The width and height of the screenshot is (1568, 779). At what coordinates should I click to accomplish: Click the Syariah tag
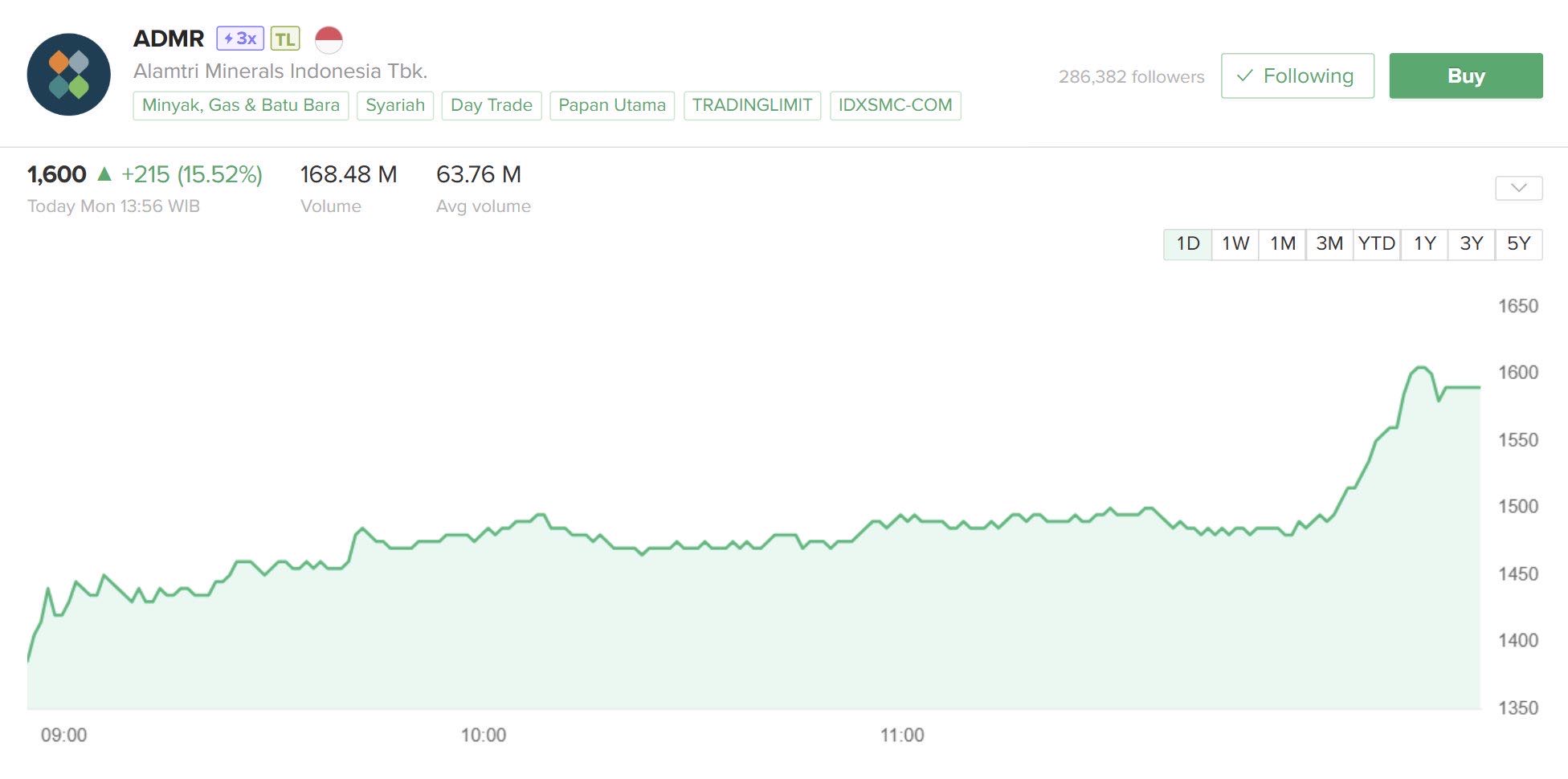pos(395,105)
